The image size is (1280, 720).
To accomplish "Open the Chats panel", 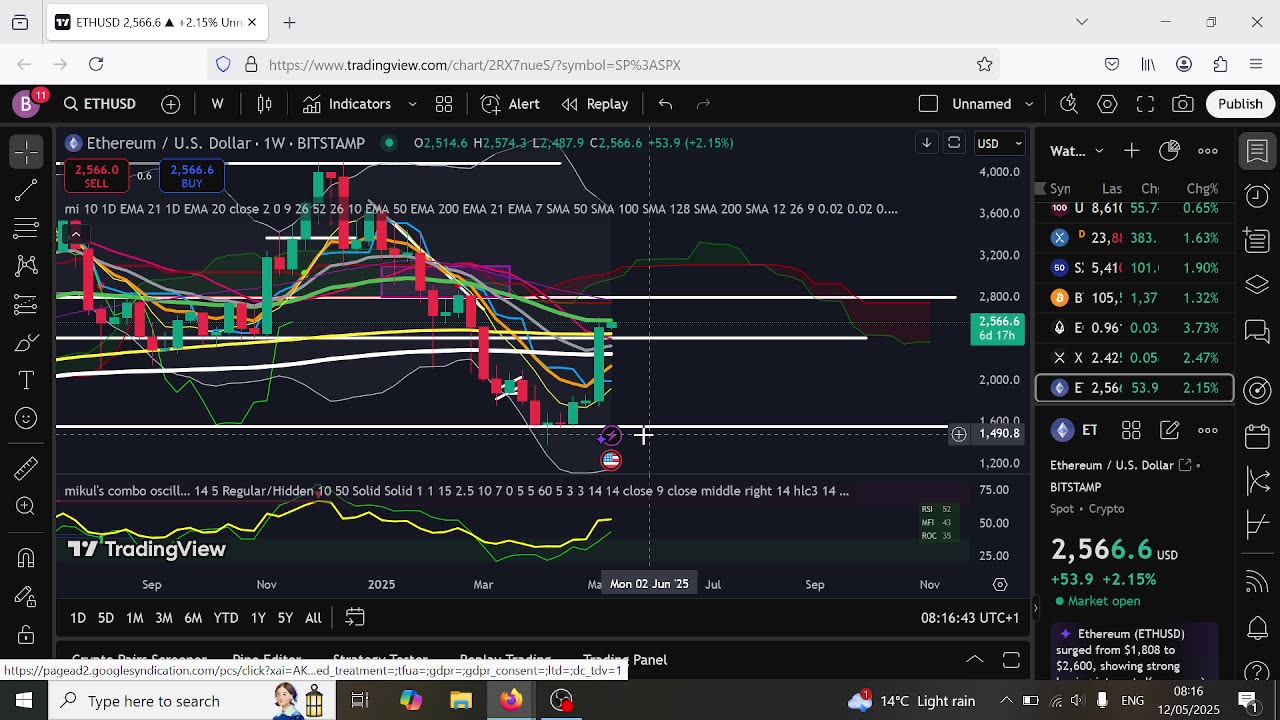I will tap(1258, 332).
